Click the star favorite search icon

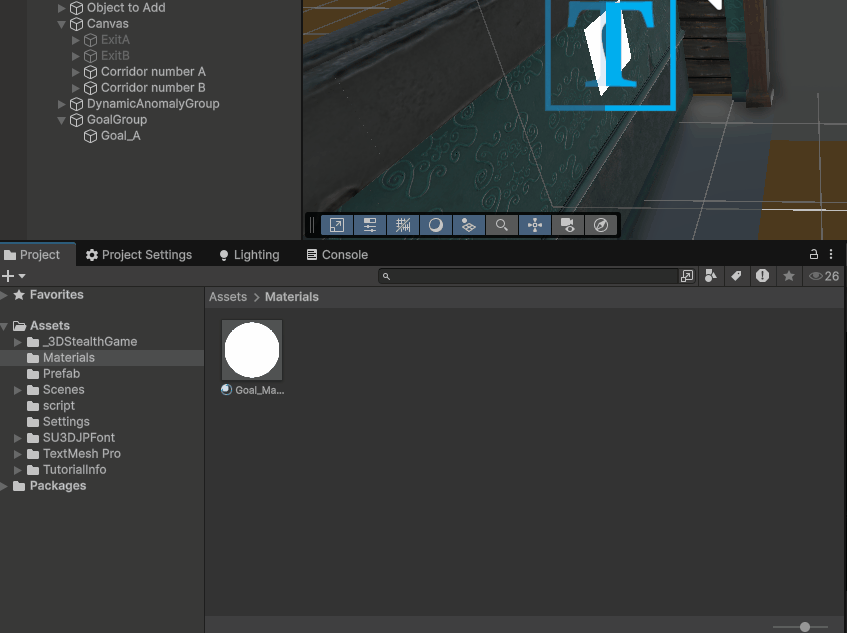(789, 276)
